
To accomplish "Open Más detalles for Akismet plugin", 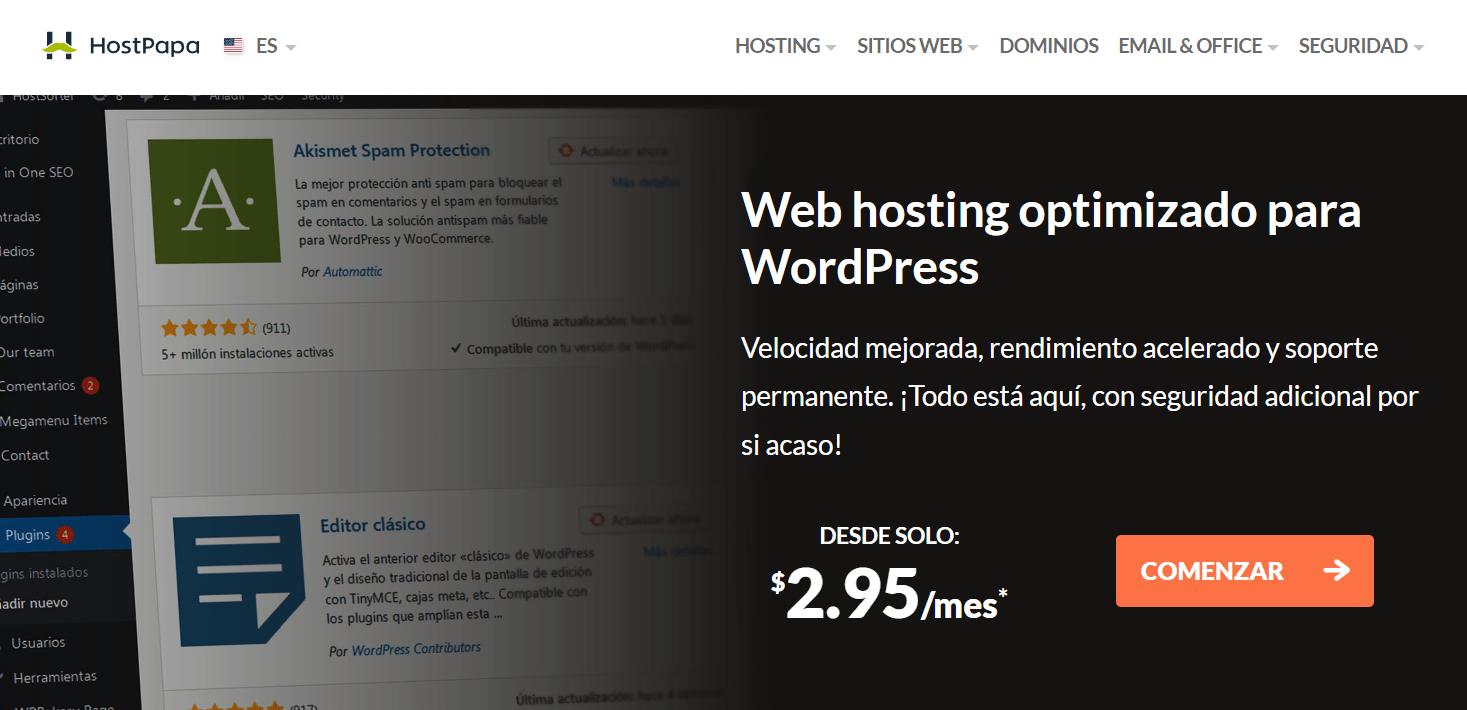I will 645,182.
